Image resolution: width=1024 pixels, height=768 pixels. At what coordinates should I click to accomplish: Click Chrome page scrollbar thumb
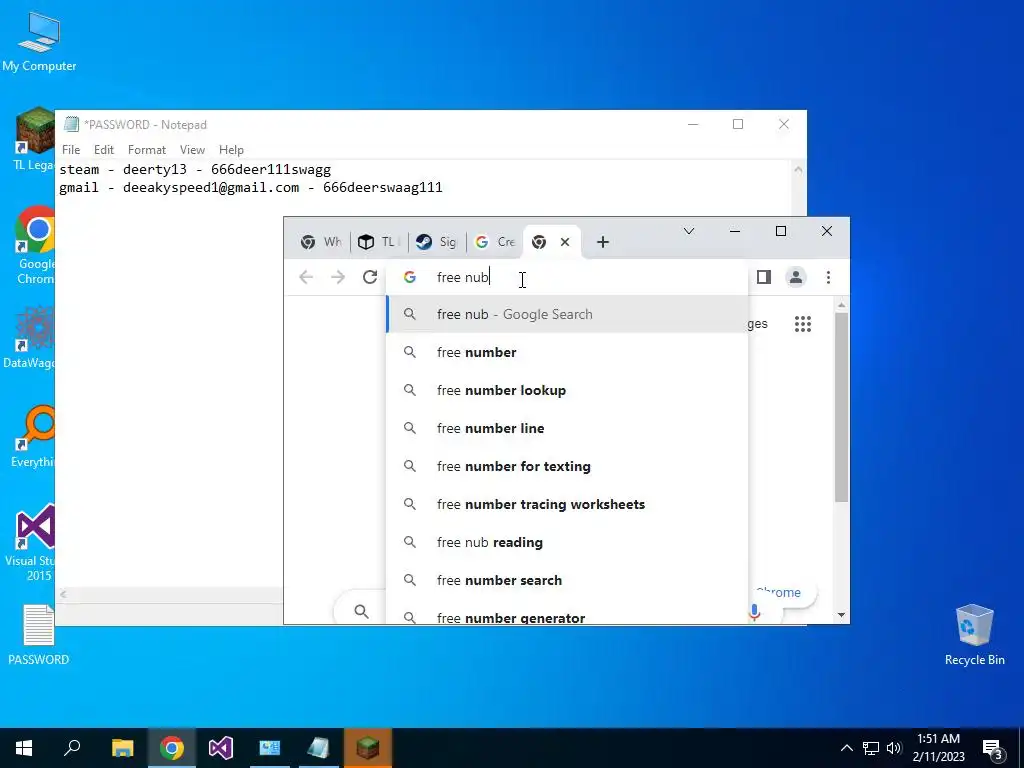pyautogui.click(x=841, y=407)
